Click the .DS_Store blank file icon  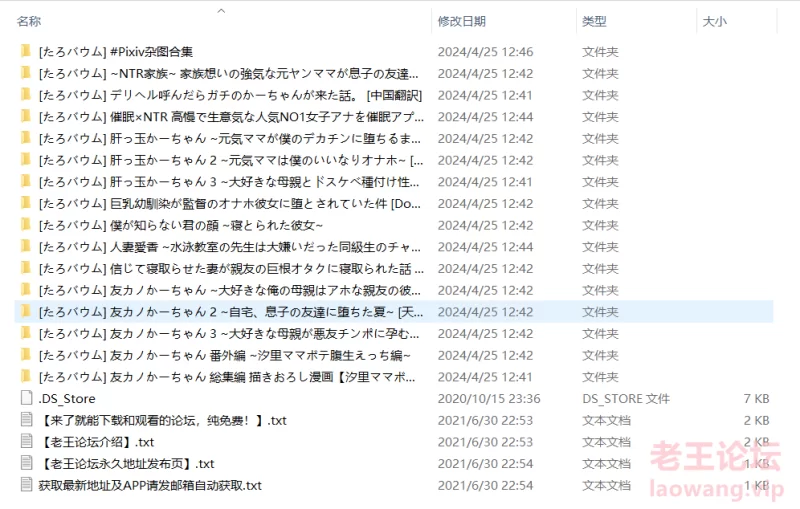[x=26, y=398]
